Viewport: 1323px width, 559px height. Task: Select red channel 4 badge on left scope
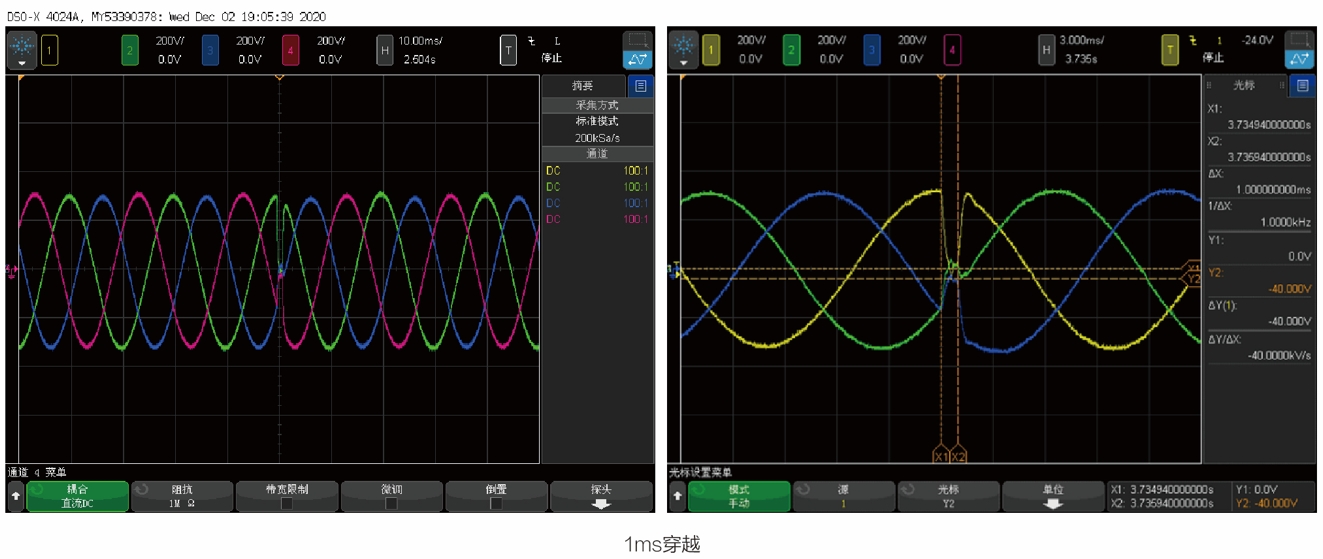tap(291, 48)
